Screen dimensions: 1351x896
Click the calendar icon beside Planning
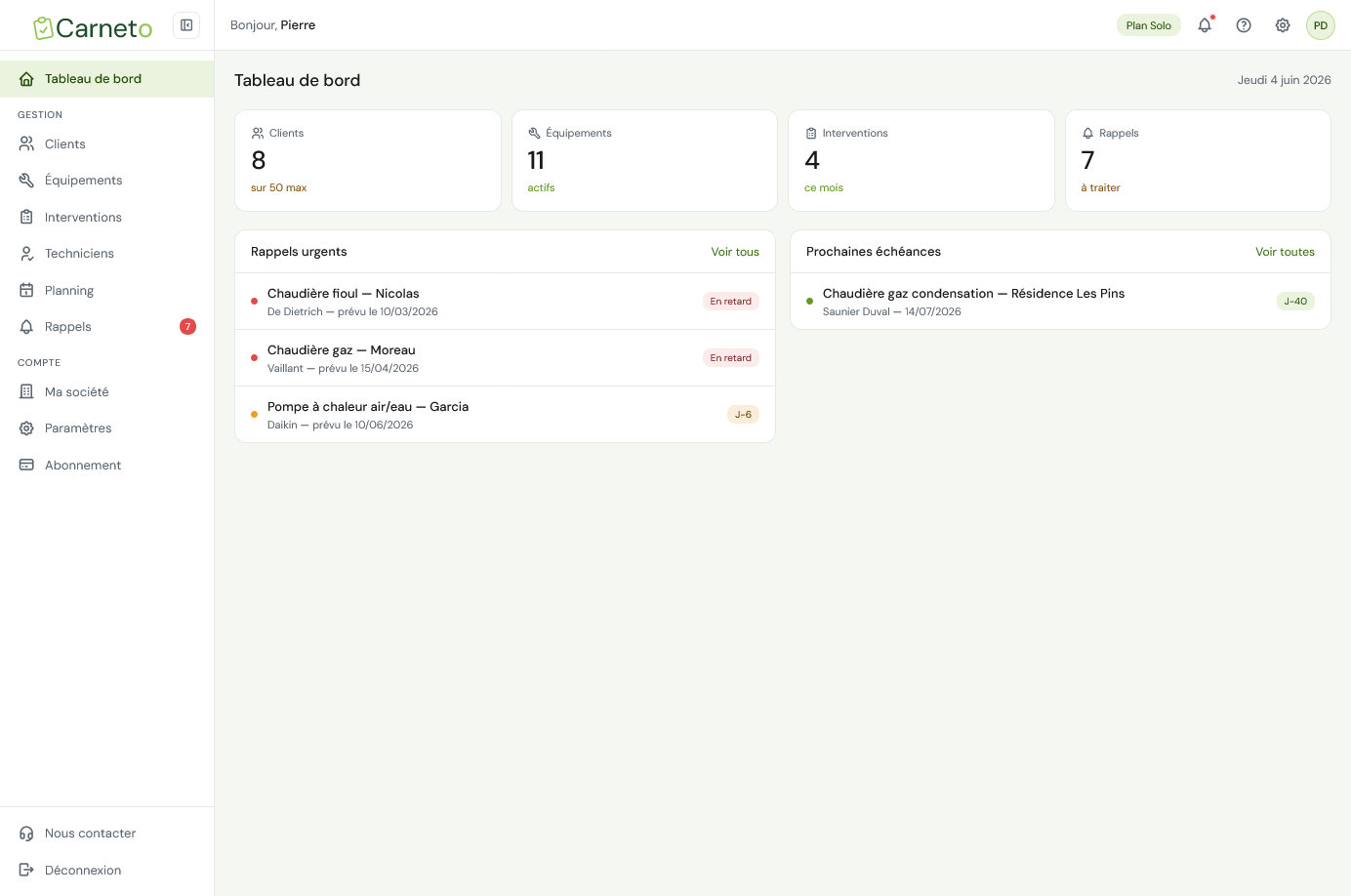(x=26, y=290)
